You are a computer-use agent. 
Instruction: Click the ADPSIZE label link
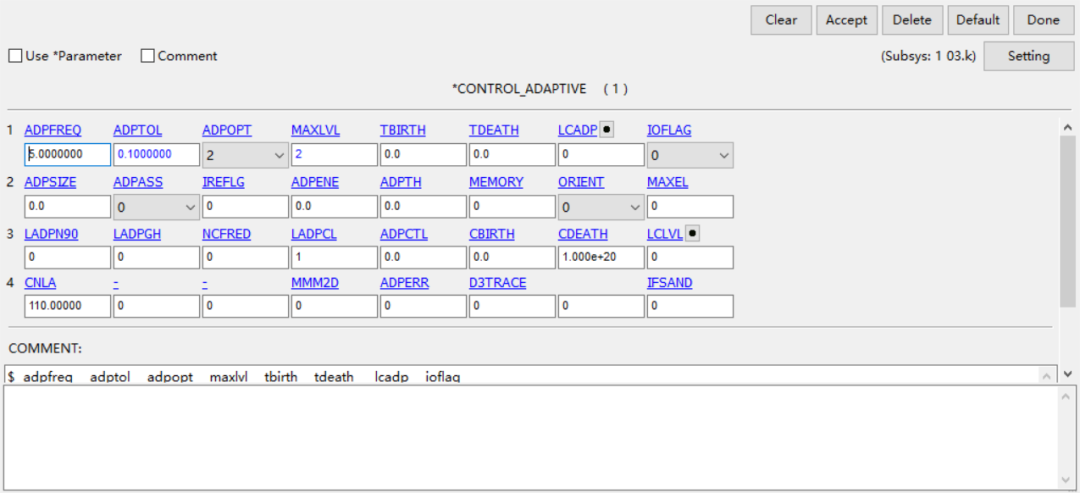pyautogui.click(x=50, y=182)
